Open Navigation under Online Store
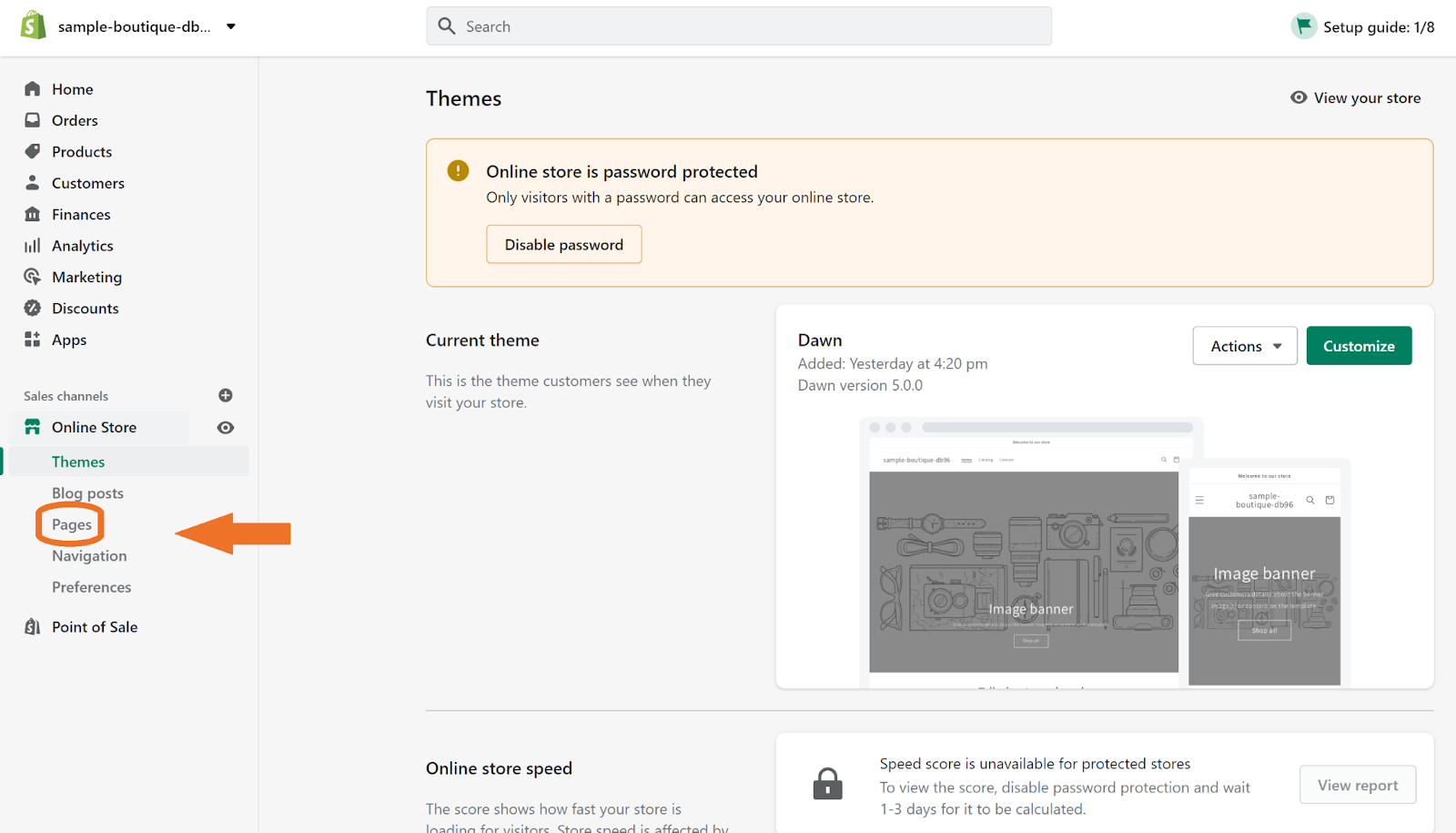This screenshot has height=833, width=1456. click(89, 556)
